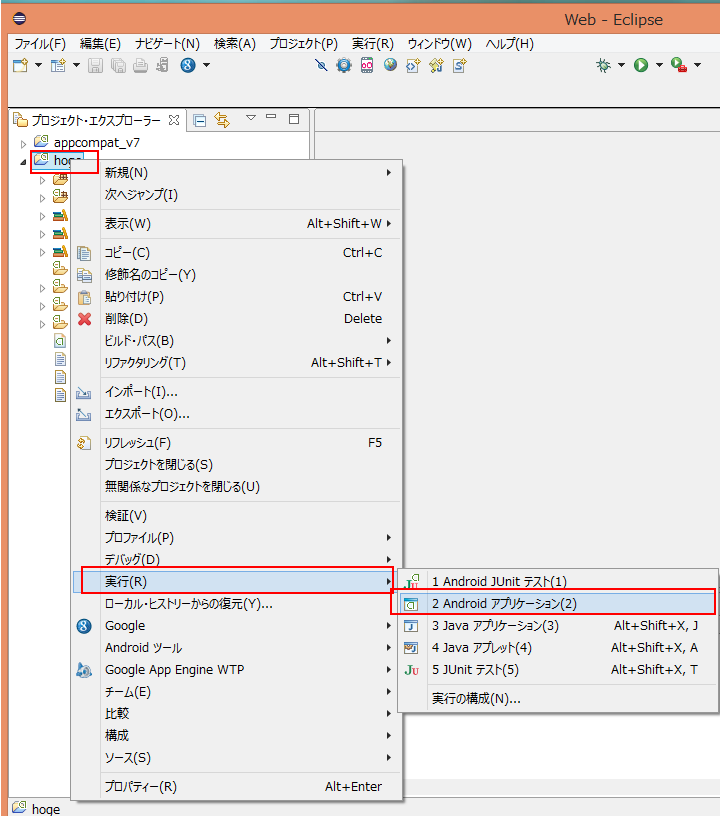Choose プロジェクトを閉じる(S)

coord(237,465)
